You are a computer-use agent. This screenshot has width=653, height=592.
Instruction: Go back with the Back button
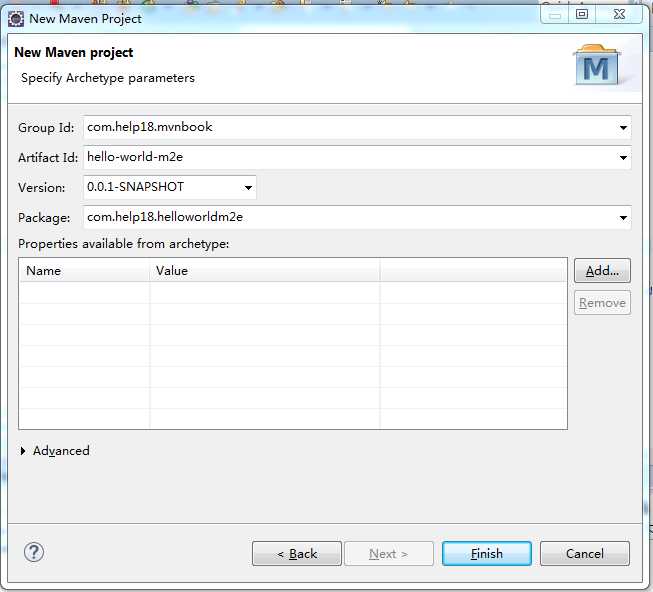click(297, 554)
